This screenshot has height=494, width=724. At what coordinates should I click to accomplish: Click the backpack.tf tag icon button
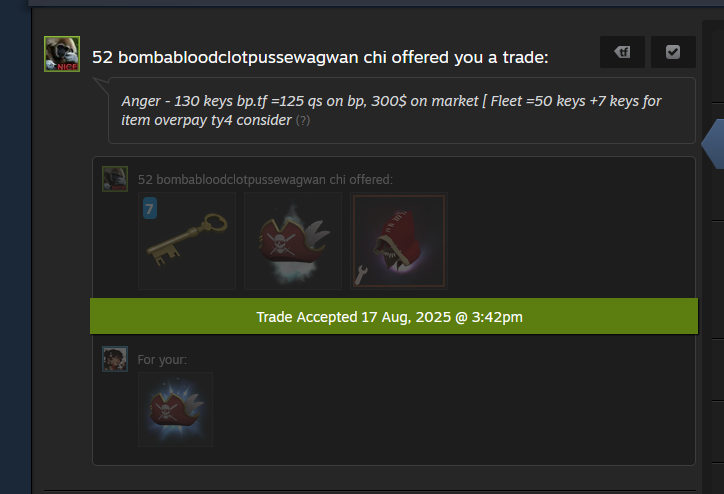(622, 52)
